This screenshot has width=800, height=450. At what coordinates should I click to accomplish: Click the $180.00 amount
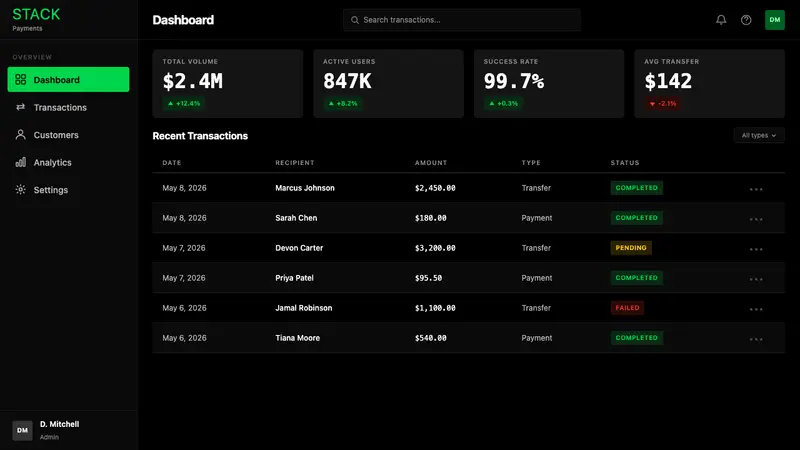431,218
